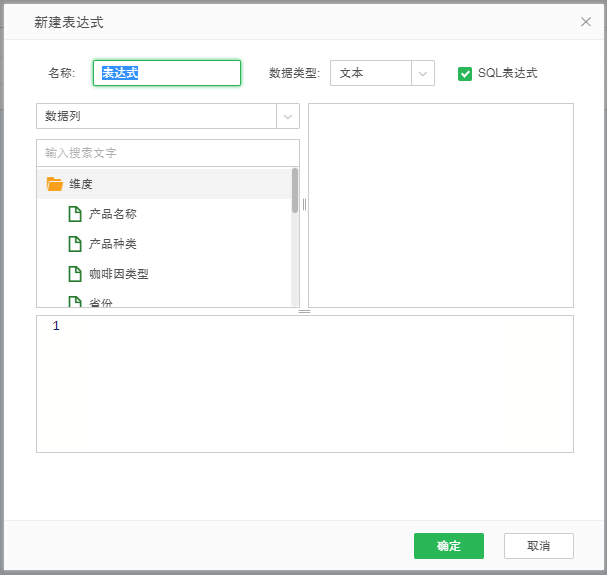Focus the 名称 text input
Screen dimensions: 607x575
click(x=167, y=74)
